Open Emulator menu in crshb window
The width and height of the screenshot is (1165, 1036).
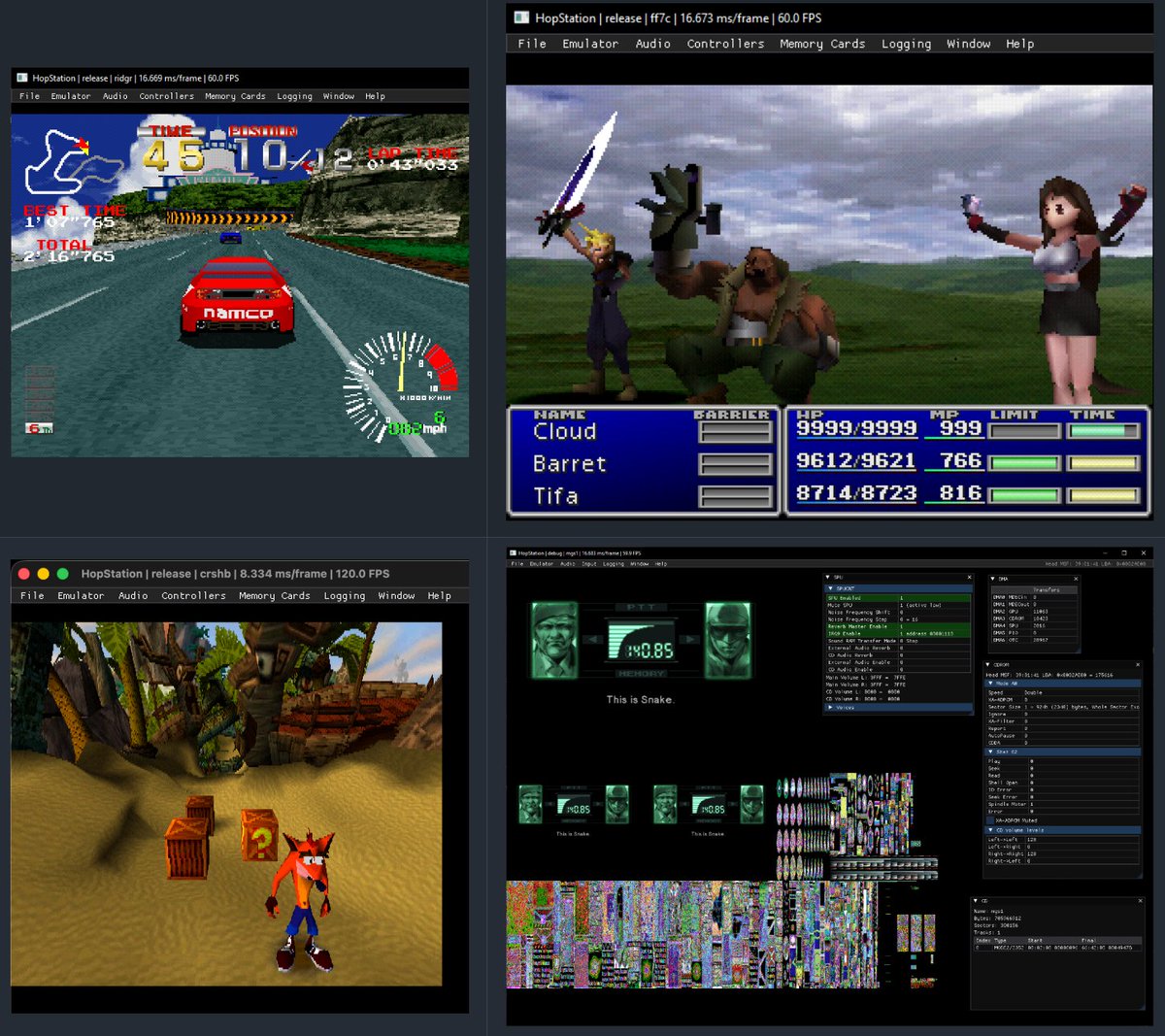(x=81, y=596)
